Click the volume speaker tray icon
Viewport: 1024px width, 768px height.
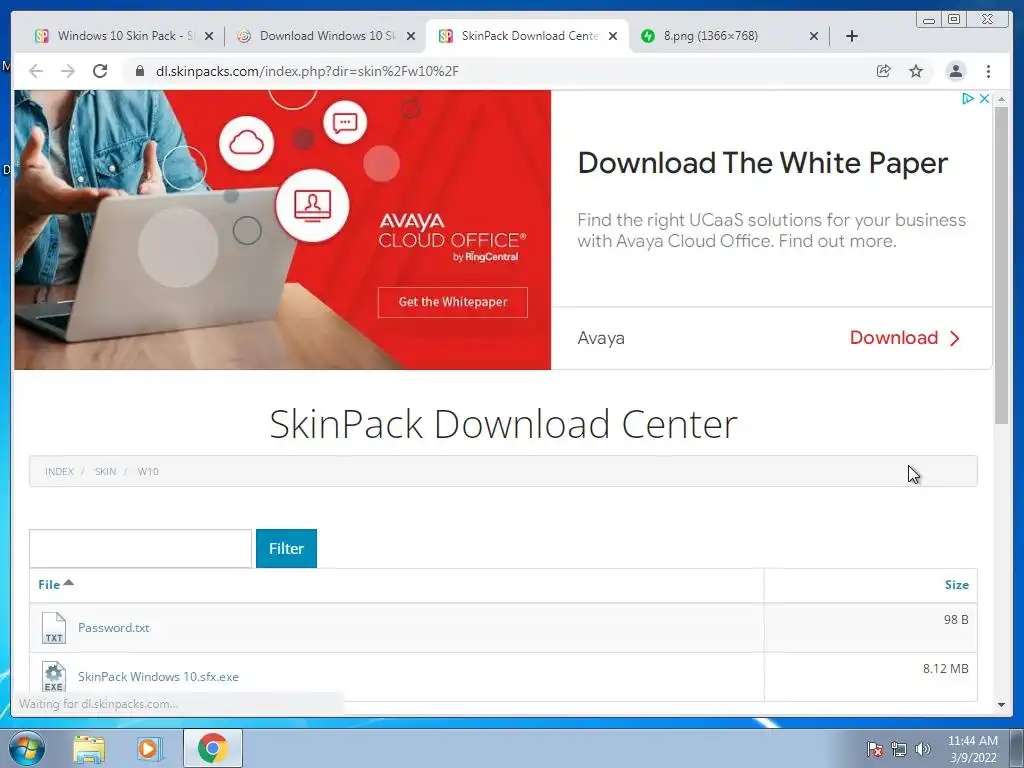(923, 749)
